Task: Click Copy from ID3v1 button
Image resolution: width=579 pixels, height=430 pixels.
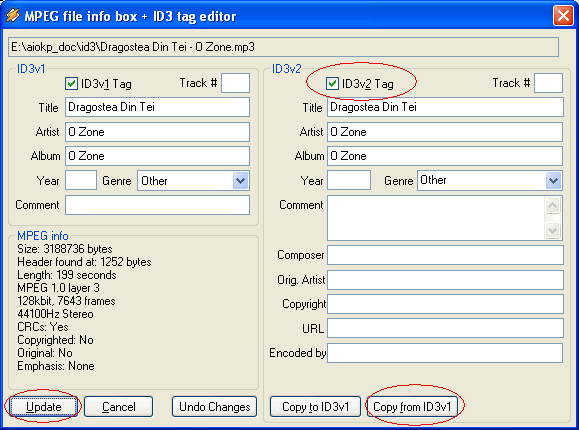Action: click(x=412, y=407)
